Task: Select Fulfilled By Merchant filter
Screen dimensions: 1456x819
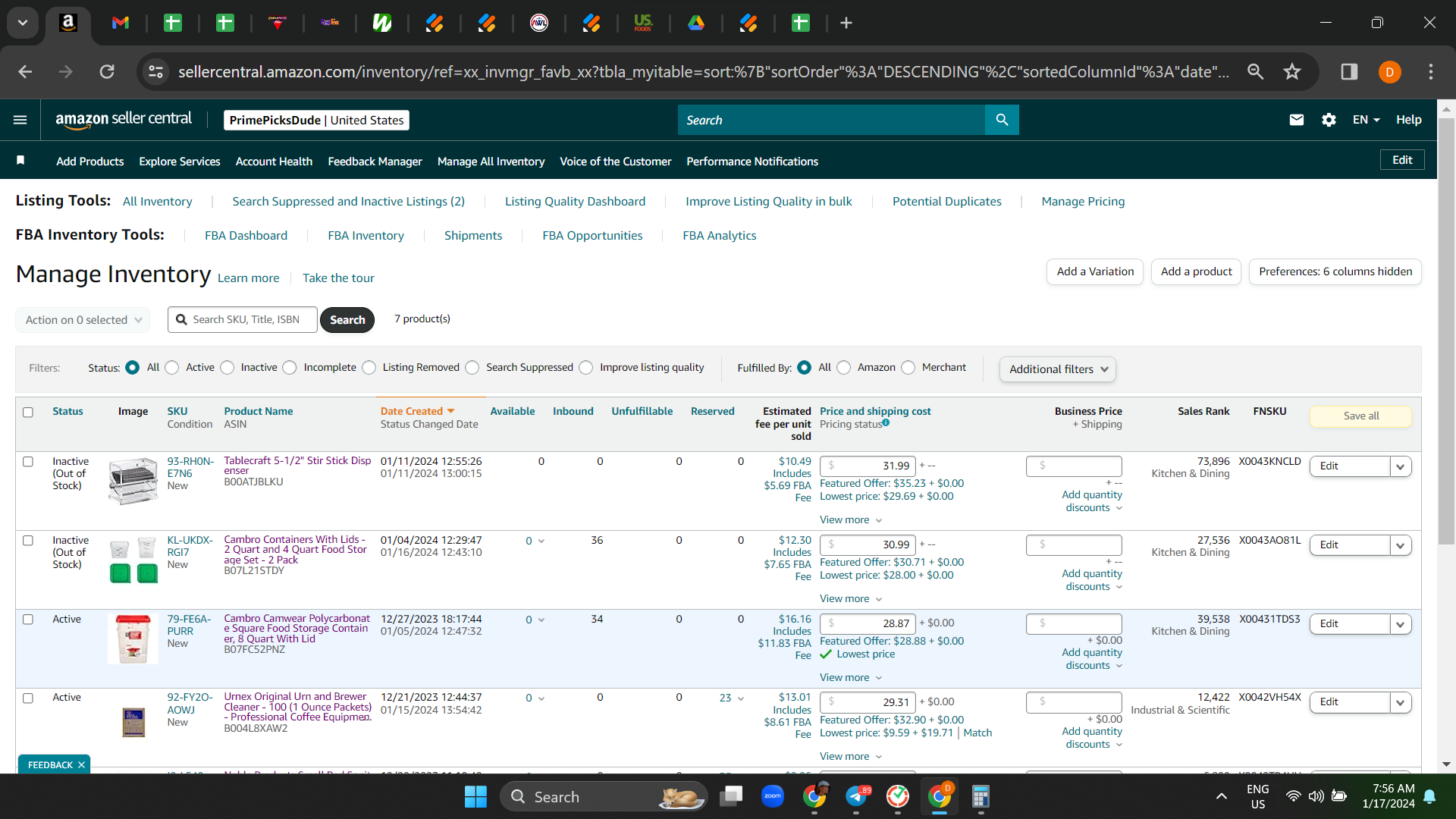Action: coord(908,368)
